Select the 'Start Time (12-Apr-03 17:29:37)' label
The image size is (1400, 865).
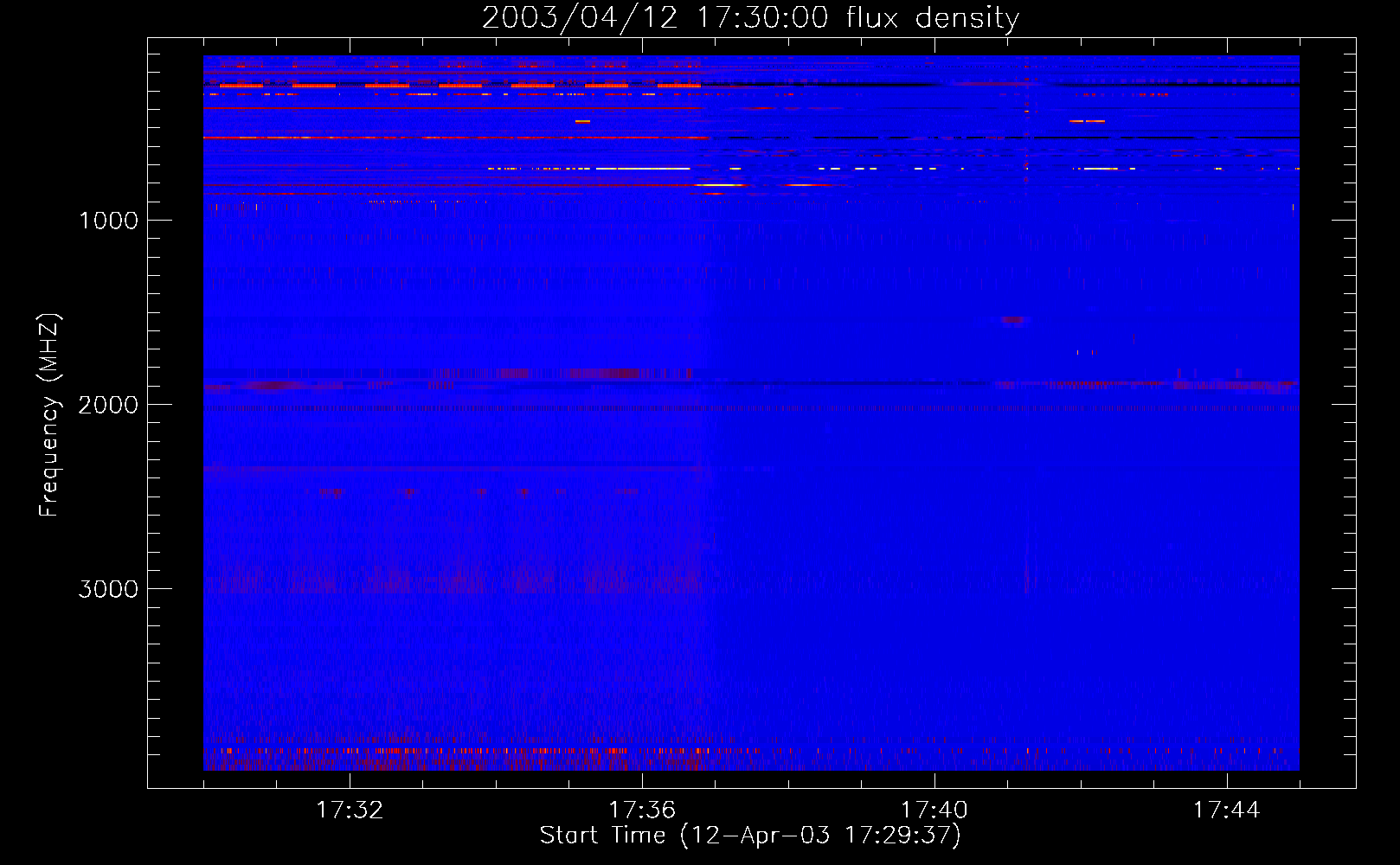pos(750,836)
